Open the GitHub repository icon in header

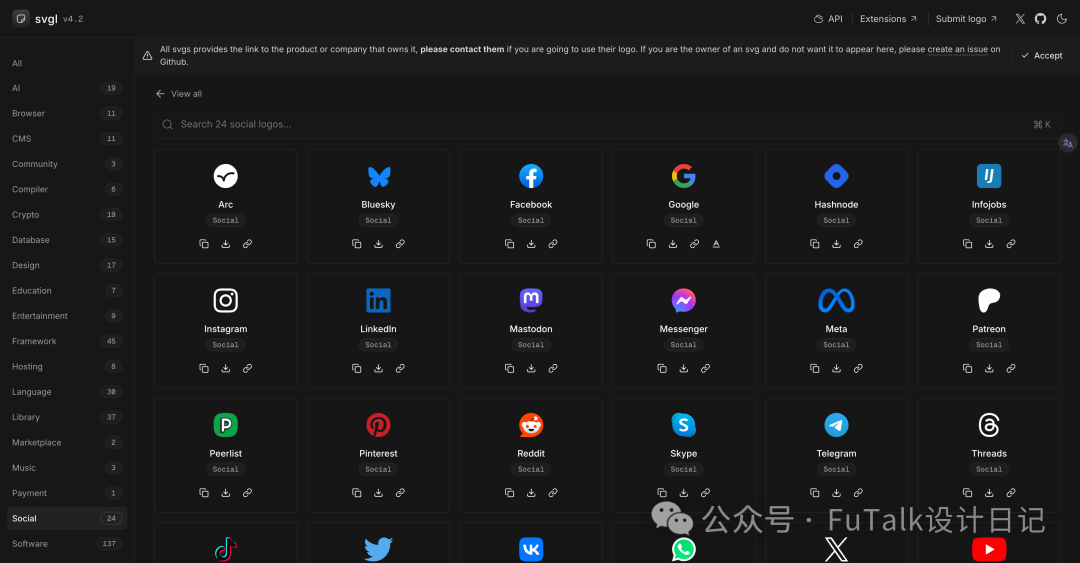click(1041, 19)
